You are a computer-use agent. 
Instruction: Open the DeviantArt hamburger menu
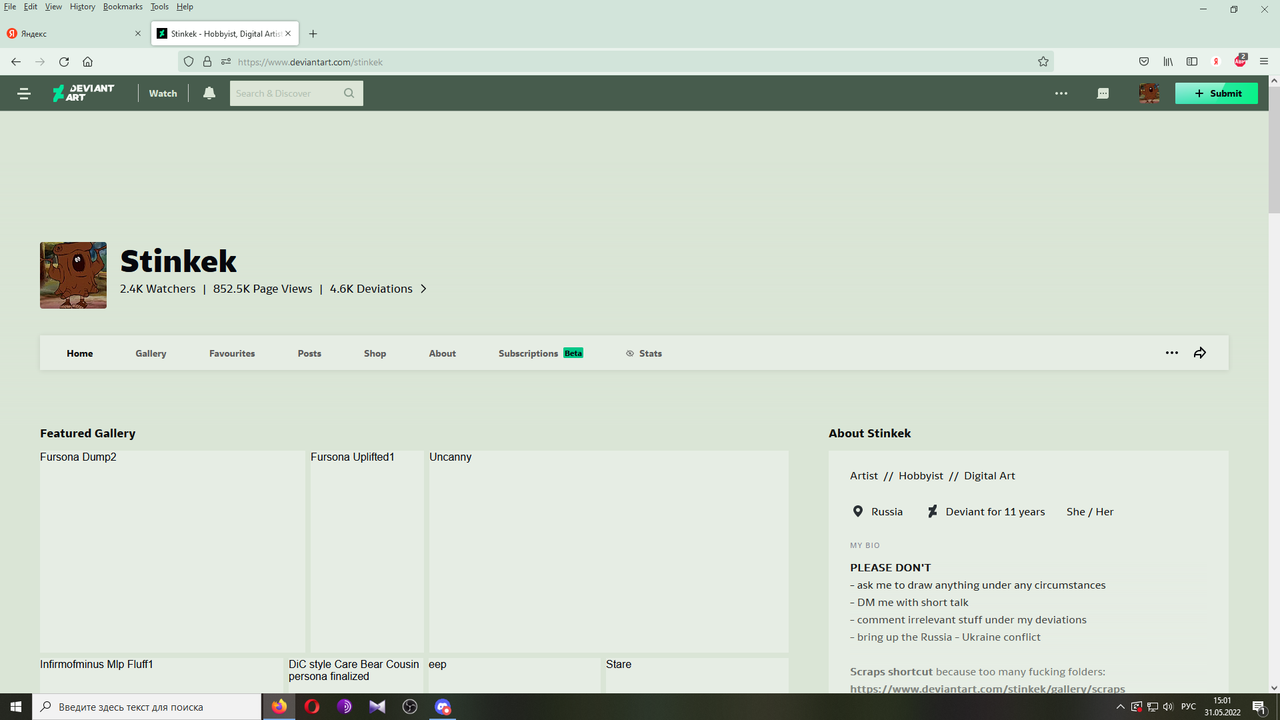24,93
